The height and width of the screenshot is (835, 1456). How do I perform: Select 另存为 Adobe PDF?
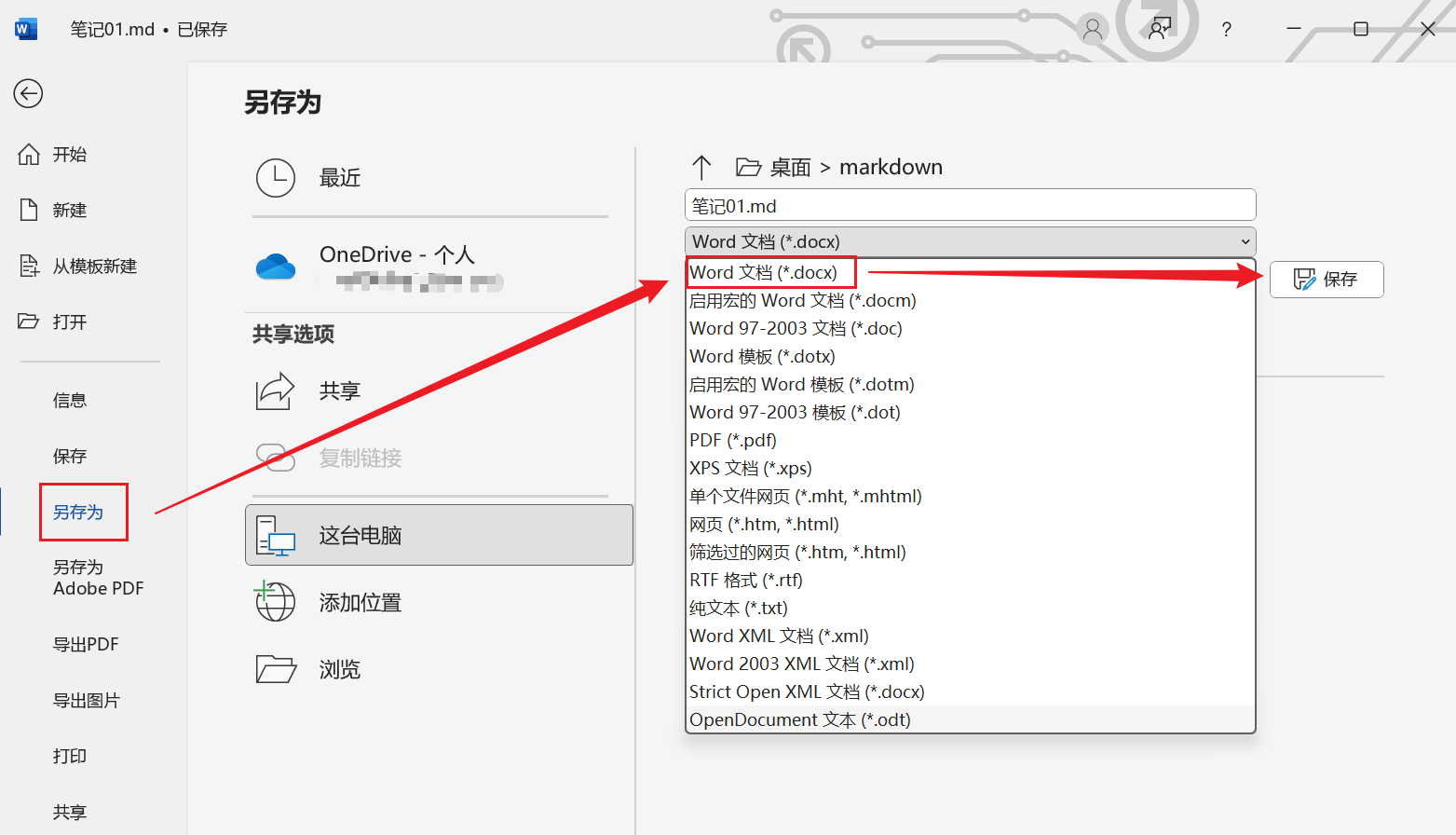pos(97,578)
